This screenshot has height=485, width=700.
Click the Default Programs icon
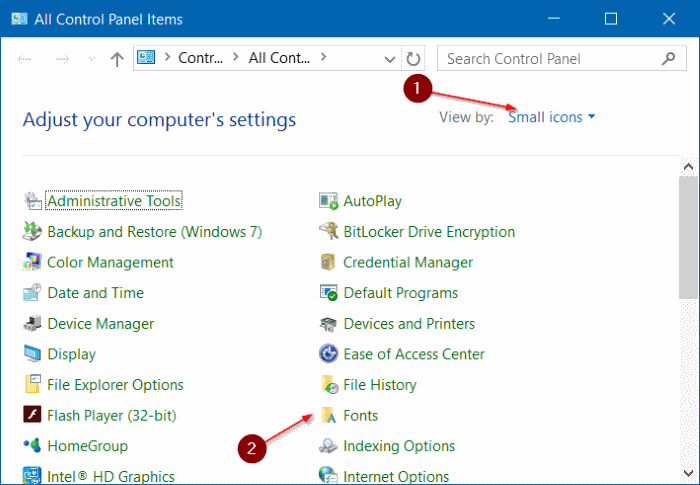[329, 293]
